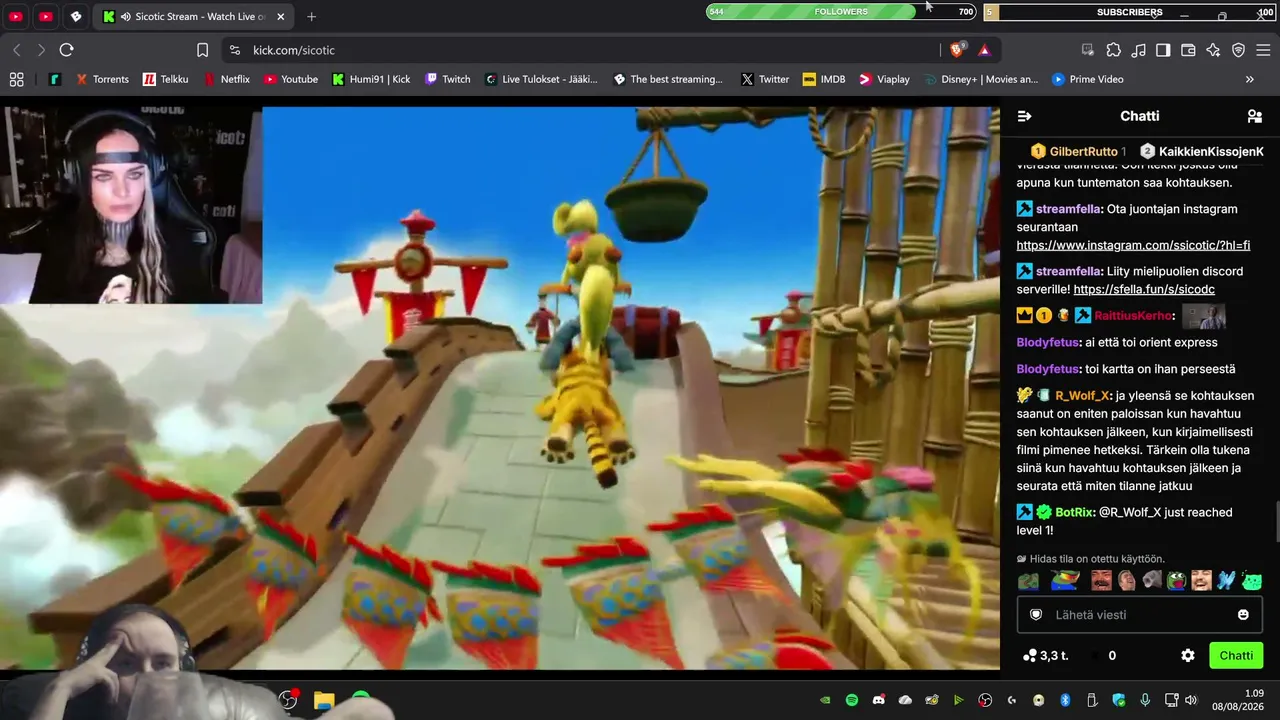Open the Disney+ bookmark

click(x=981, y=79)
